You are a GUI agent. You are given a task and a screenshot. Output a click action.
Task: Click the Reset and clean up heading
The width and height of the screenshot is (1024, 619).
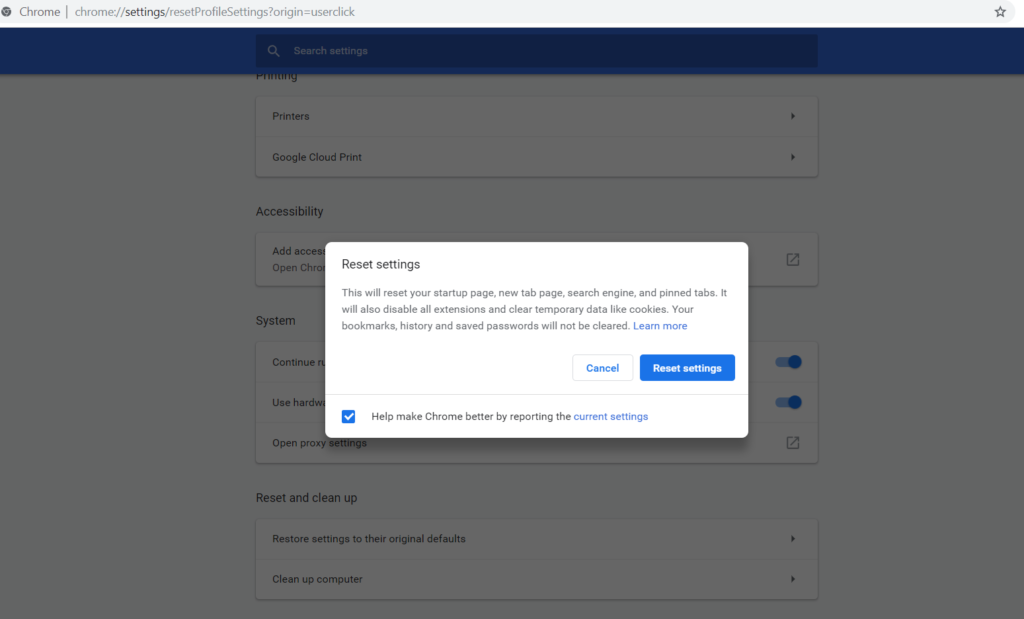point(306,498)
